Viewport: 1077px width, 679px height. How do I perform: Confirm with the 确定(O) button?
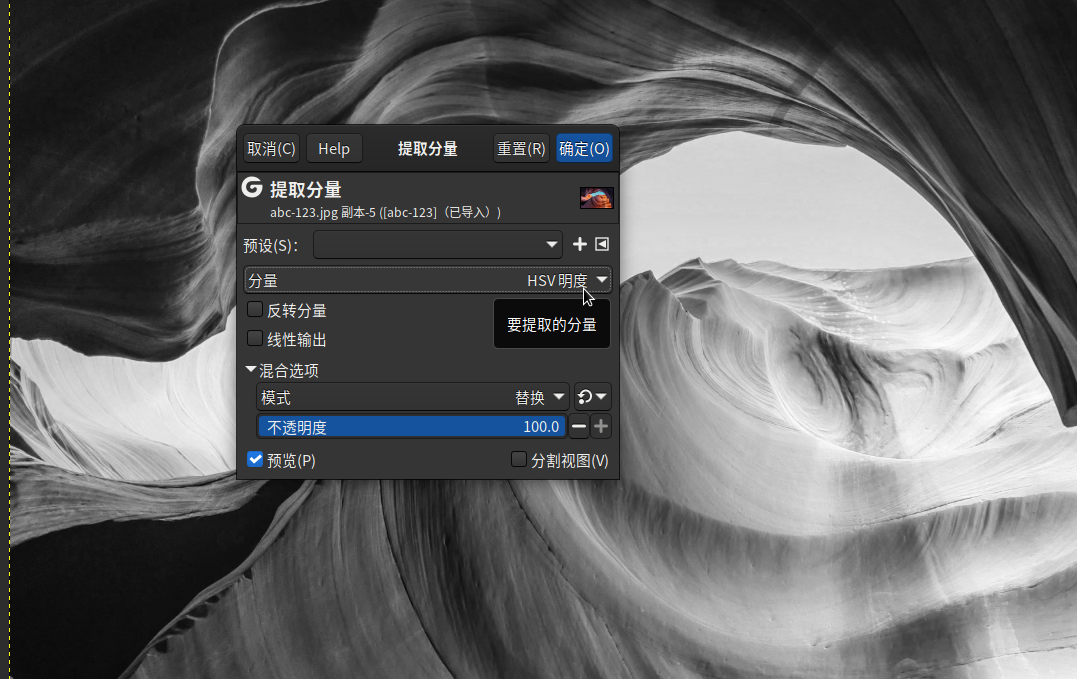[584, 147]
